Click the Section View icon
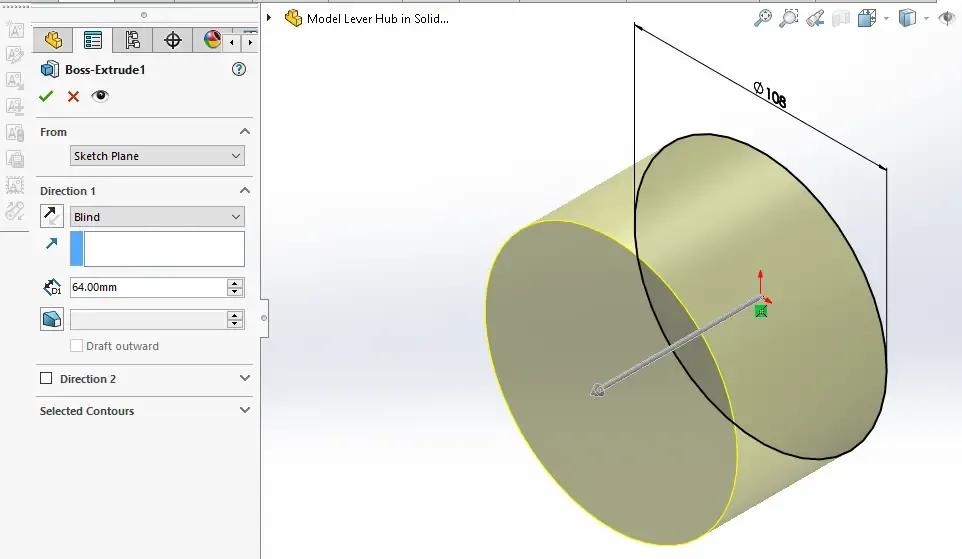The width and height of the screenshot is (962, 559). pos(841,18)
